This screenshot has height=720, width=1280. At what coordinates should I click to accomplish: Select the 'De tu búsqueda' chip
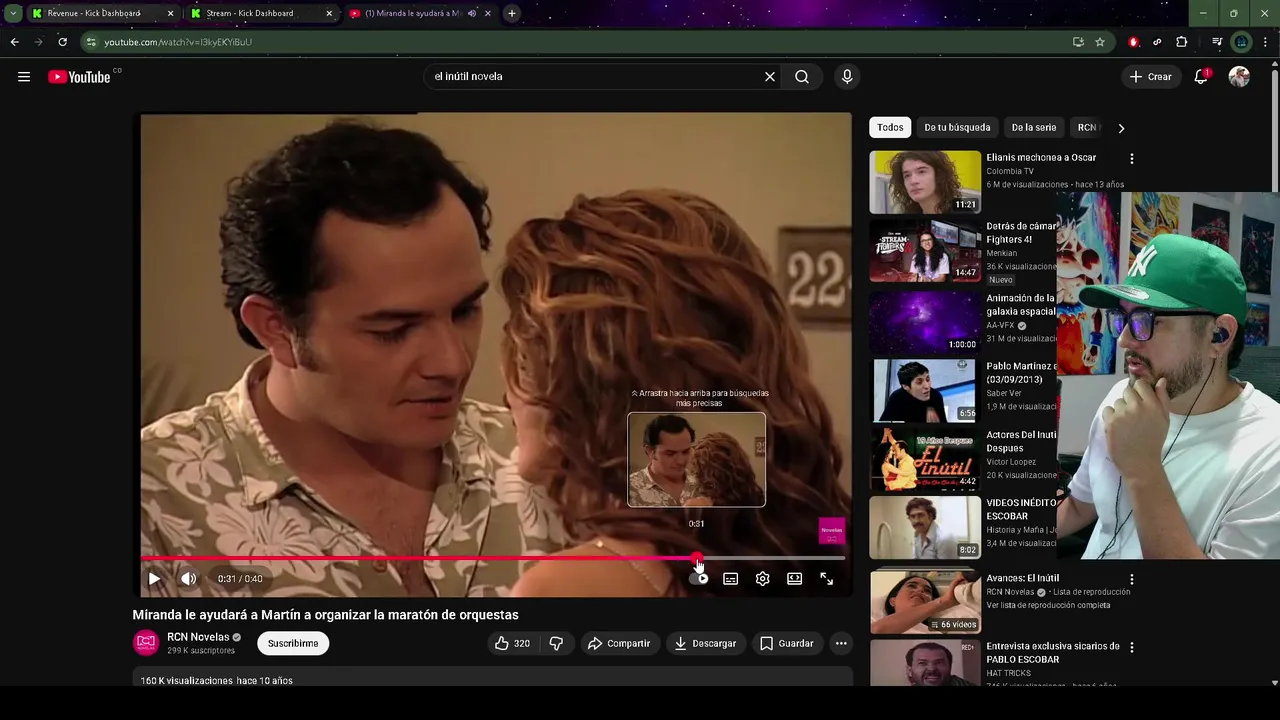coord(957,128)
